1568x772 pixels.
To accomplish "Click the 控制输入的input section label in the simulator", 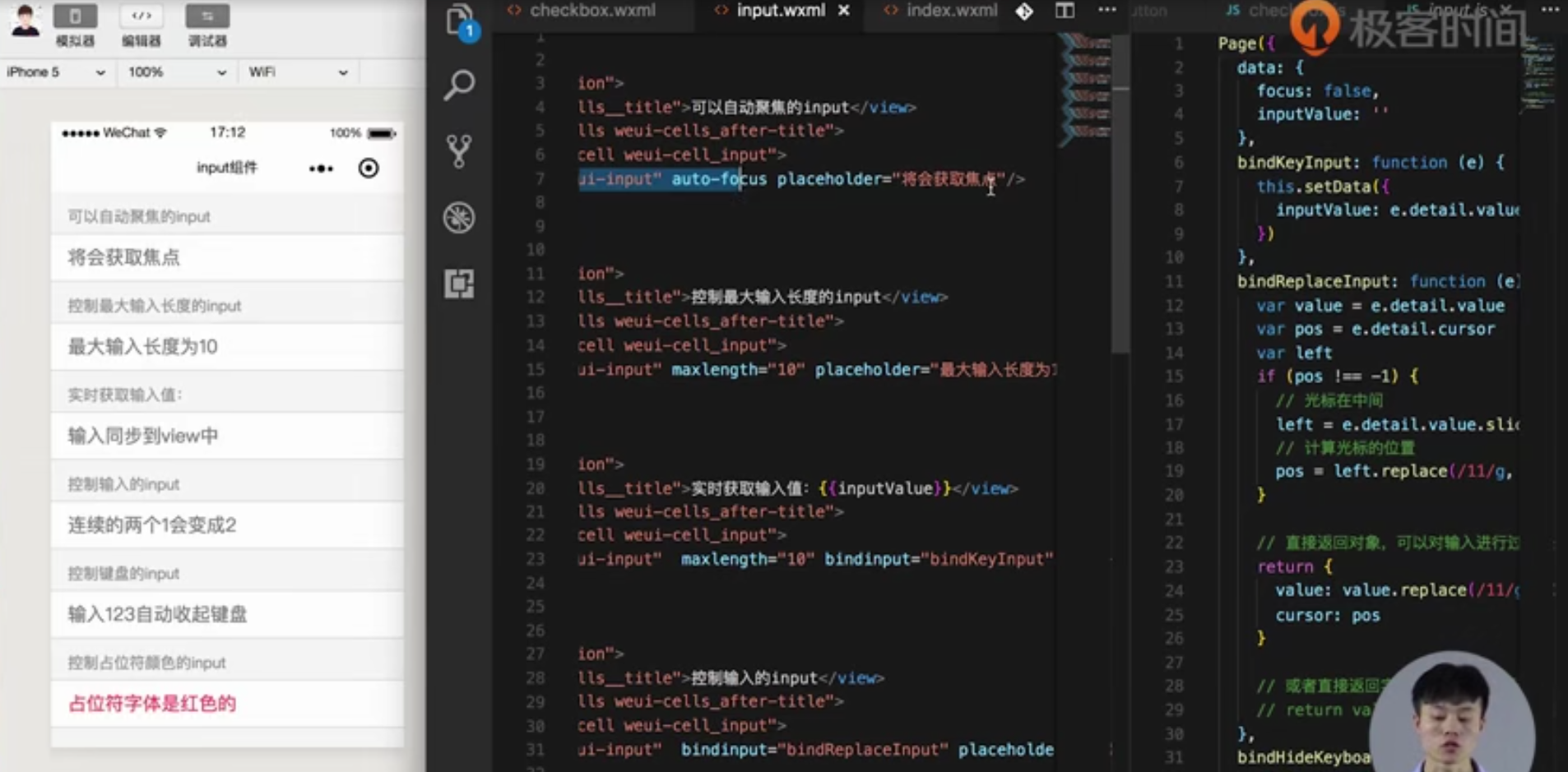I will point(123,484).
